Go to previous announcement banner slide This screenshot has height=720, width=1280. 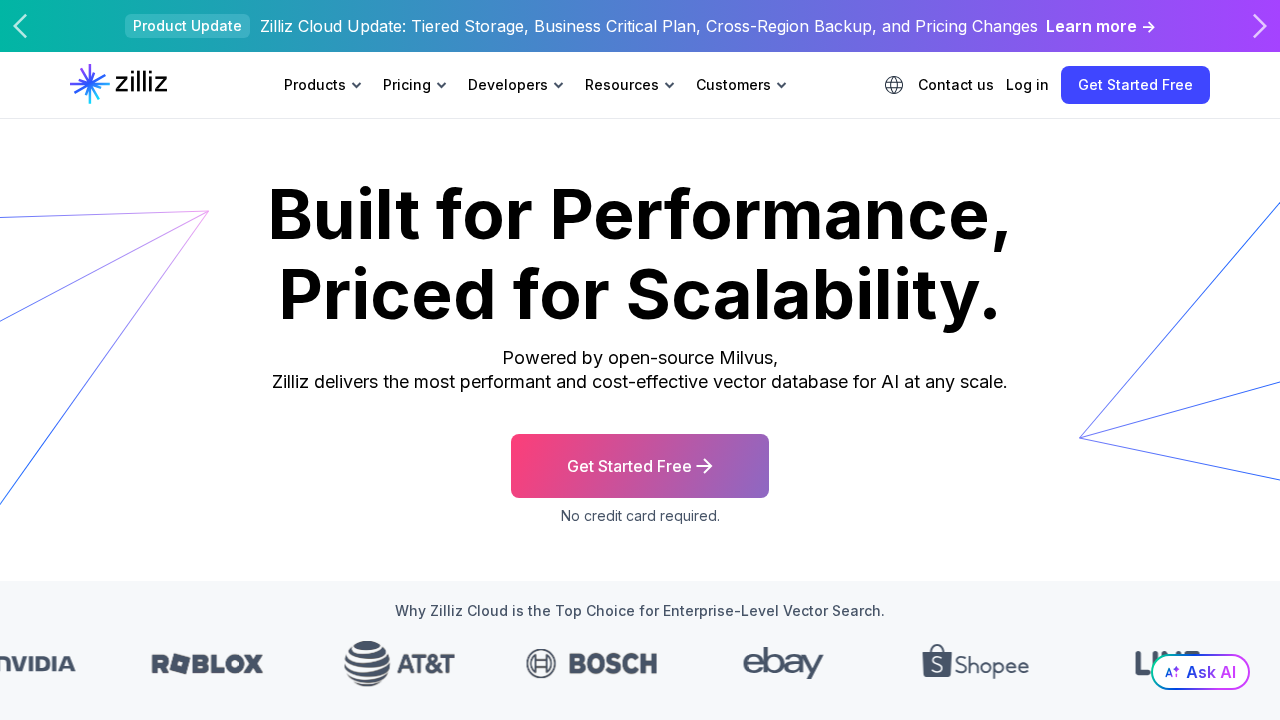tap(20, 26)
